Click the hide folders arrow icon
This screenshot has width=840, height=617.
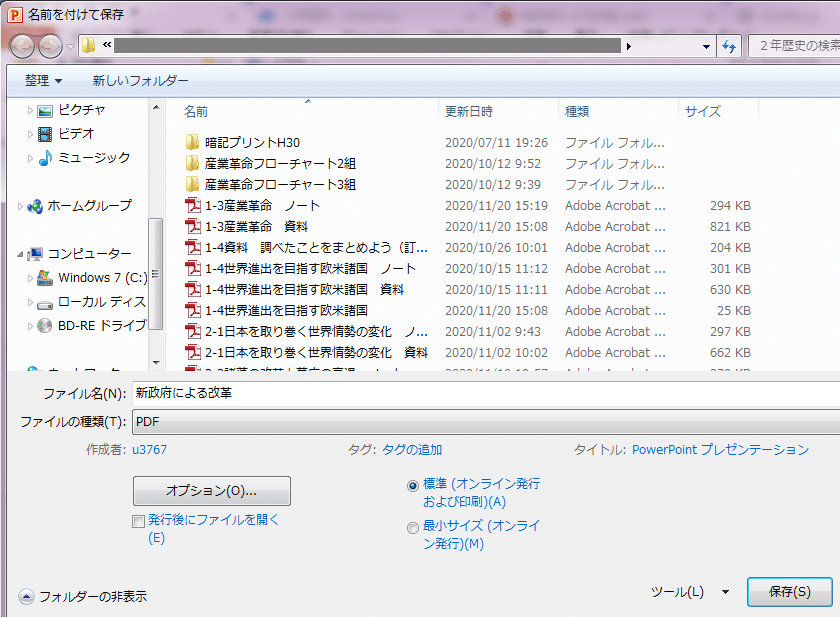tap(26, 596)
